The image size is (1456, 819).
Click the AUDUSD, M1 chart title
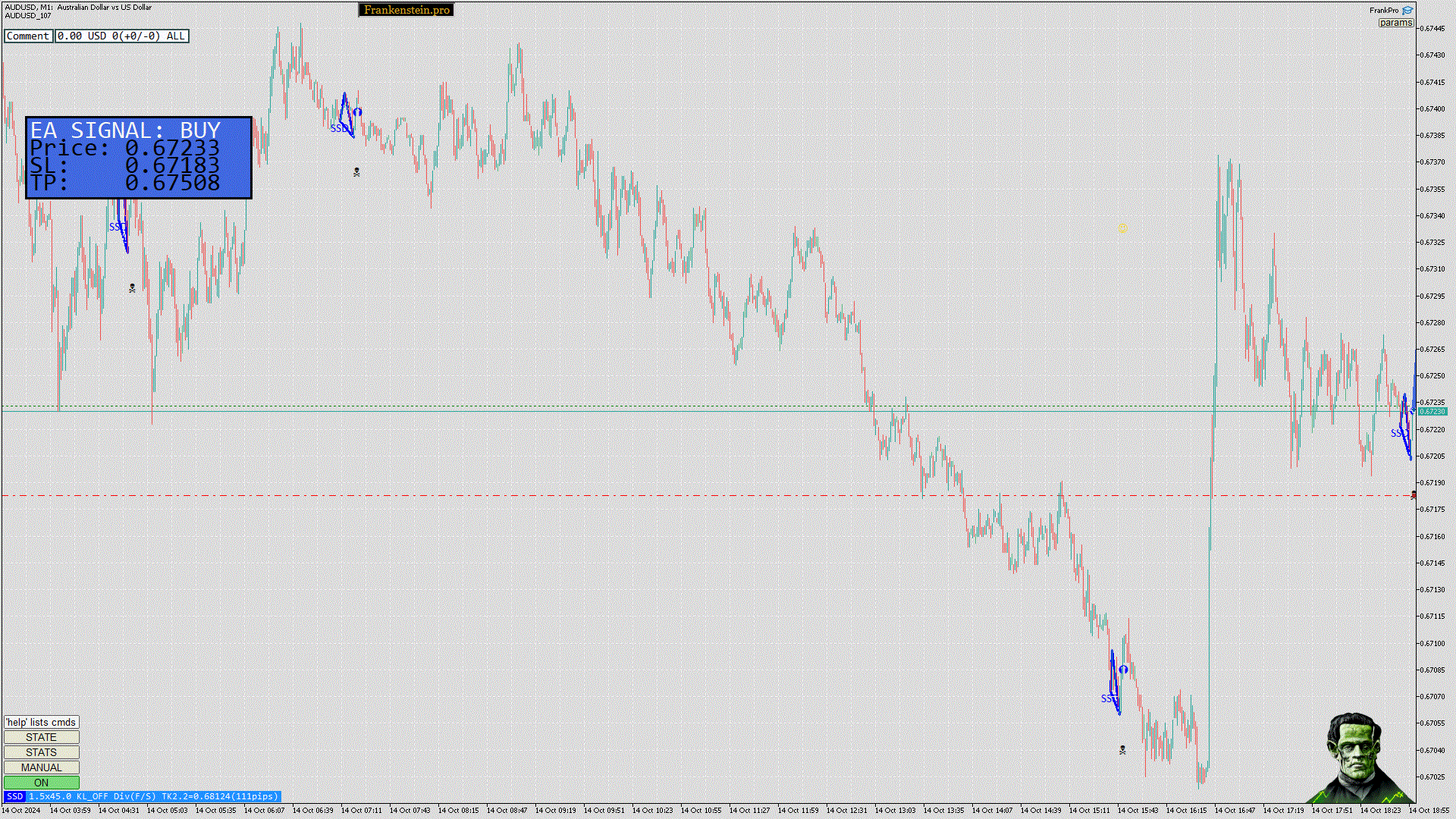pos(78,7)
